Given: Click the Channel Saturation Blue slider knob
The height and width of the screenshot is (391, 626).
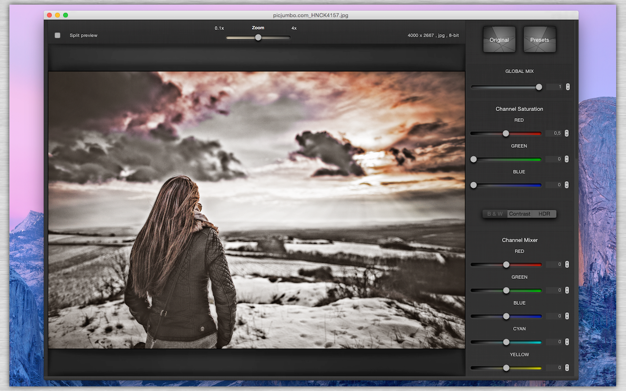Looking at the screenshot, I should pos(473,185).
